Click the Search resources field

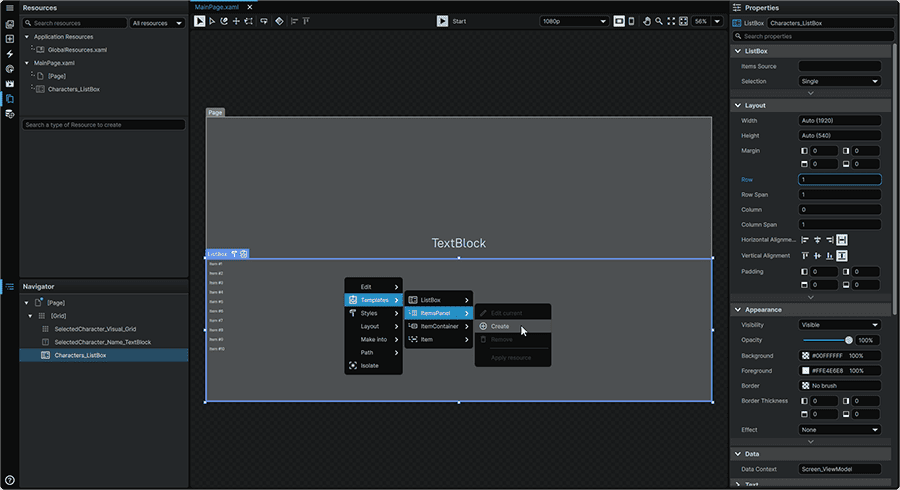(x=75, y=23)
